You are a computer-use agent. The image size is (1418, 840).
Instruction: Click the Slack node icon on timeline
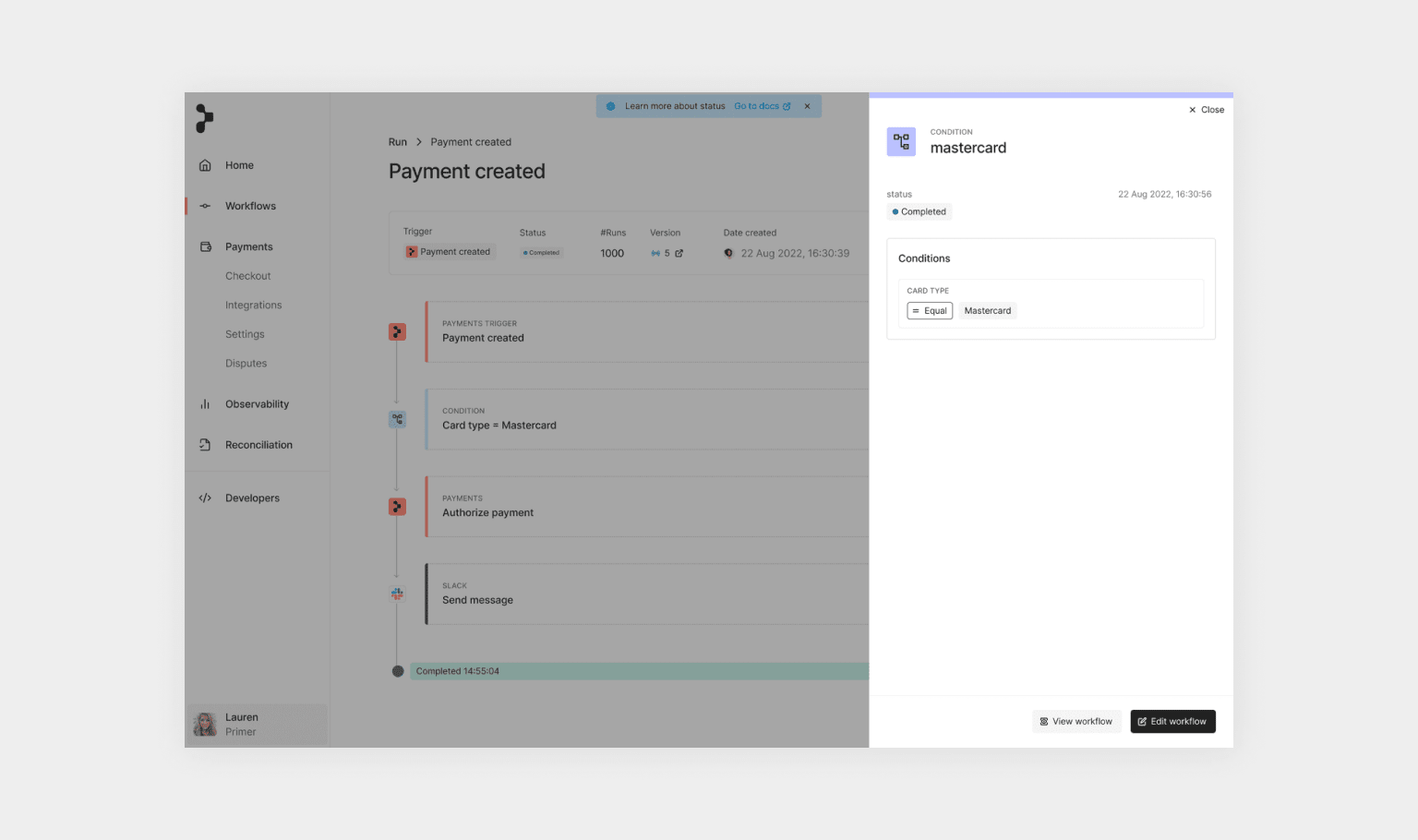(397, 594)
